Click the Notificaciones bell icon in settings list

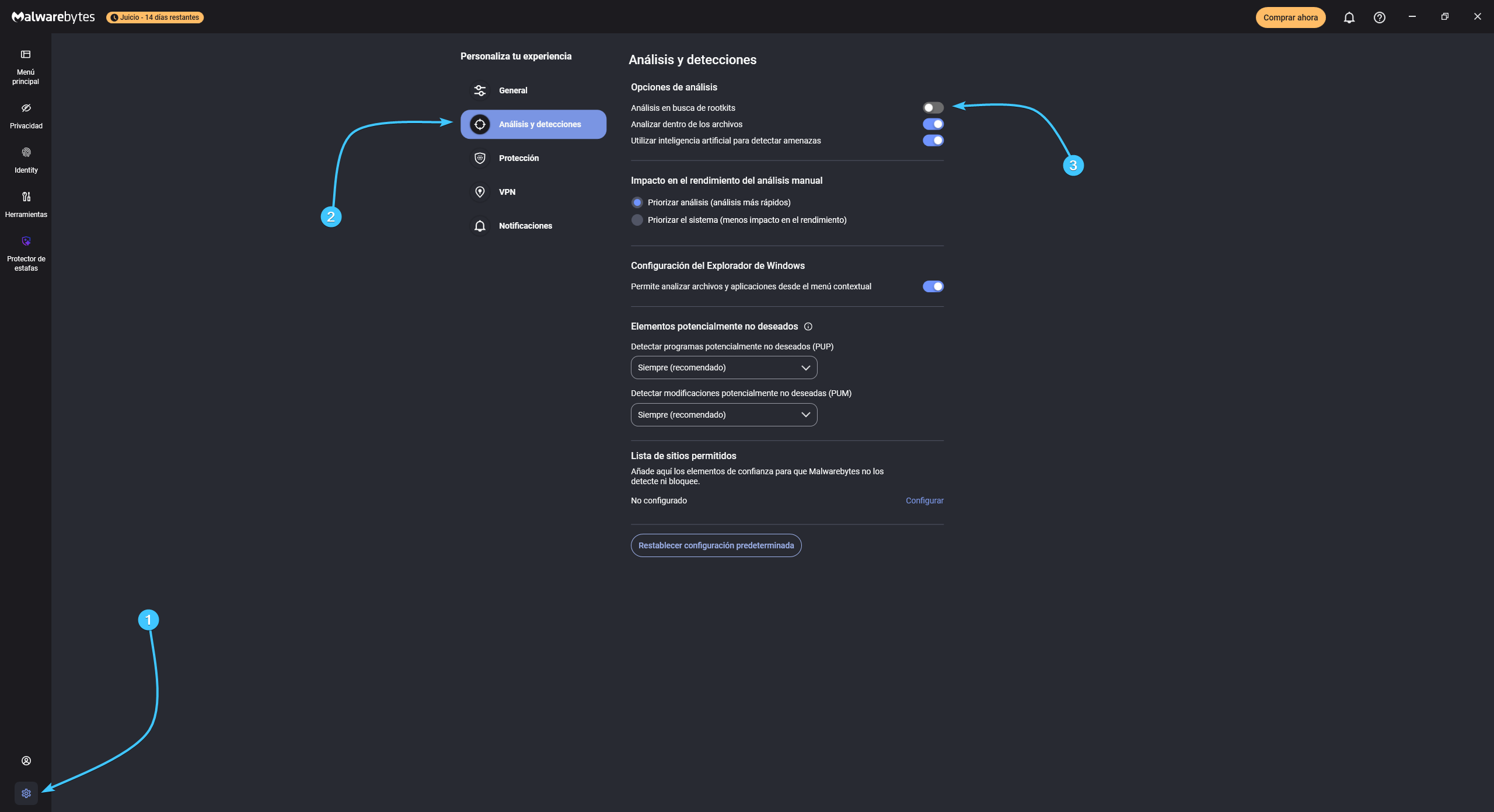(480, 226)
